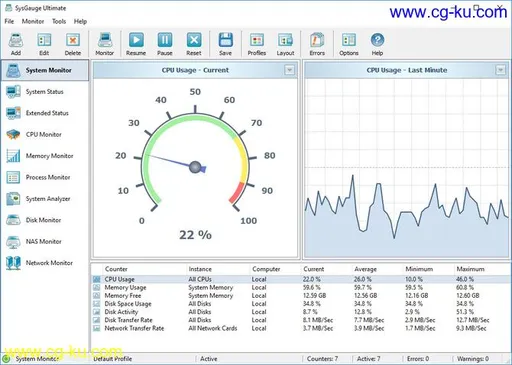This screenshot has width=512, height=365.
Task: Click the Average column header
Action: [x=377, y=269]
